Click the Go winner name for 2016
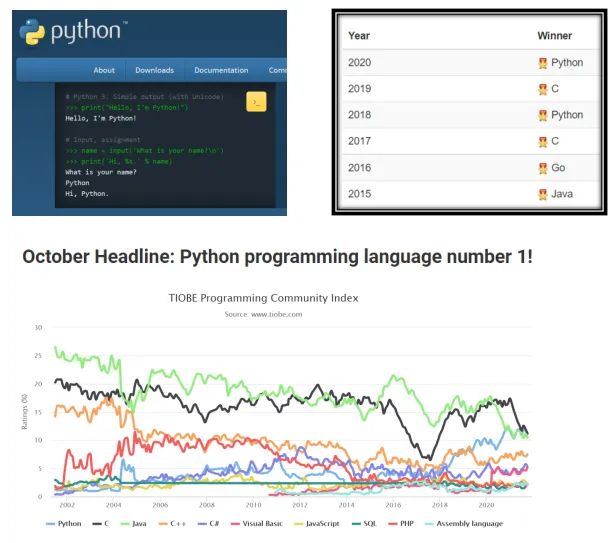Viewport: 616px width, 543px height. [558, 168]
